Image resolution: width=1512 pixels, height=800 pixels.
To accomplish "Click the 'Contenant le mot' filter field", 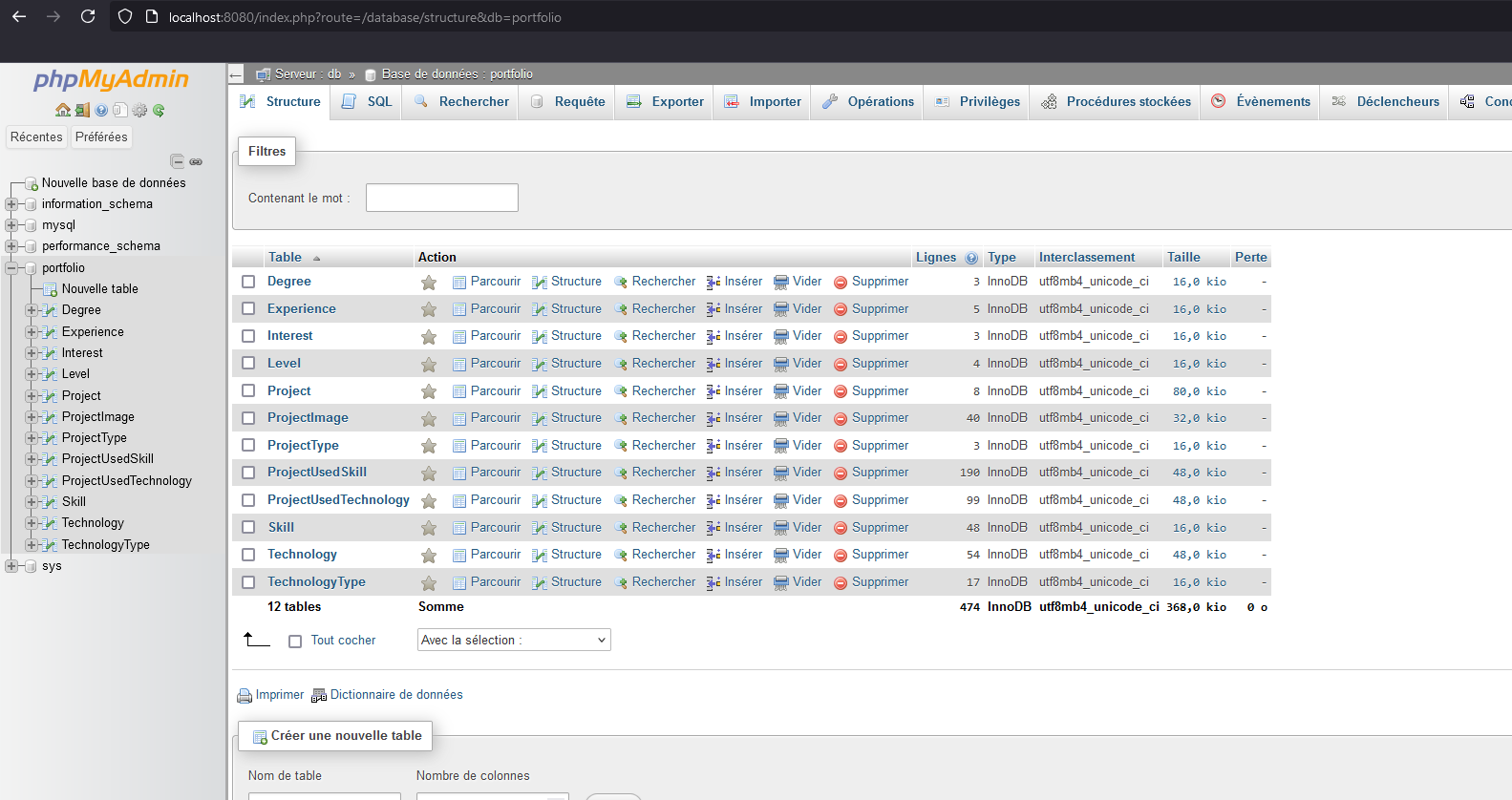I will click(442, 198).
